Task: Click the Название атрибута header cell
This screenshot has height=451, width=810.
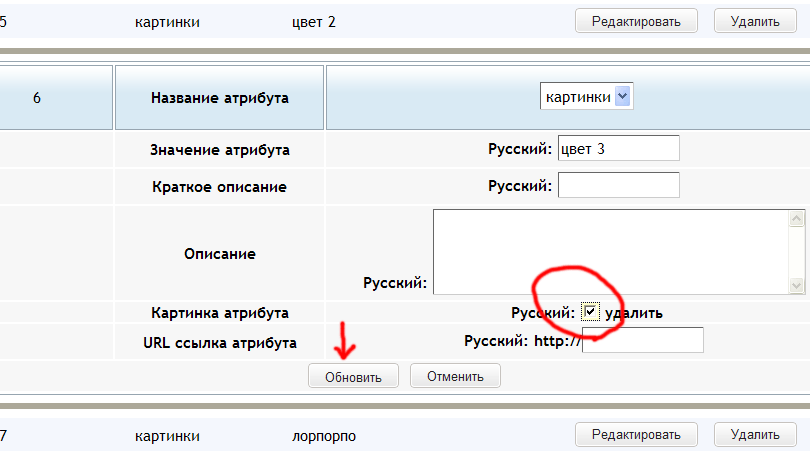Action: click(220, 98)
